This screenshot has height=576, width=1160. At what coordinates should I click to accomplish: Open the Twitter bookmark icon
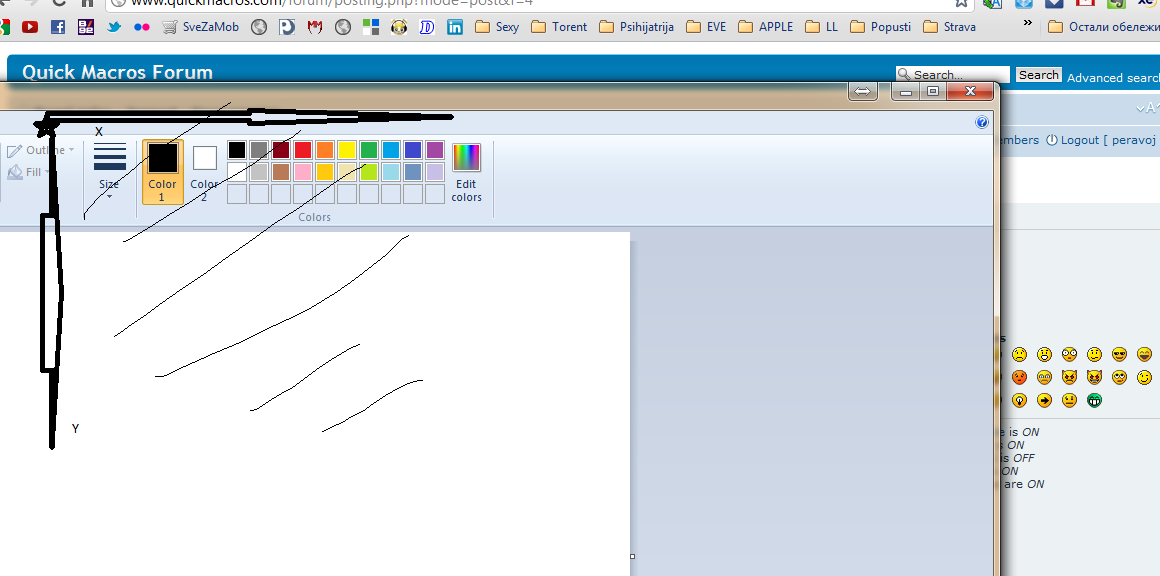(x=114, y=27)
